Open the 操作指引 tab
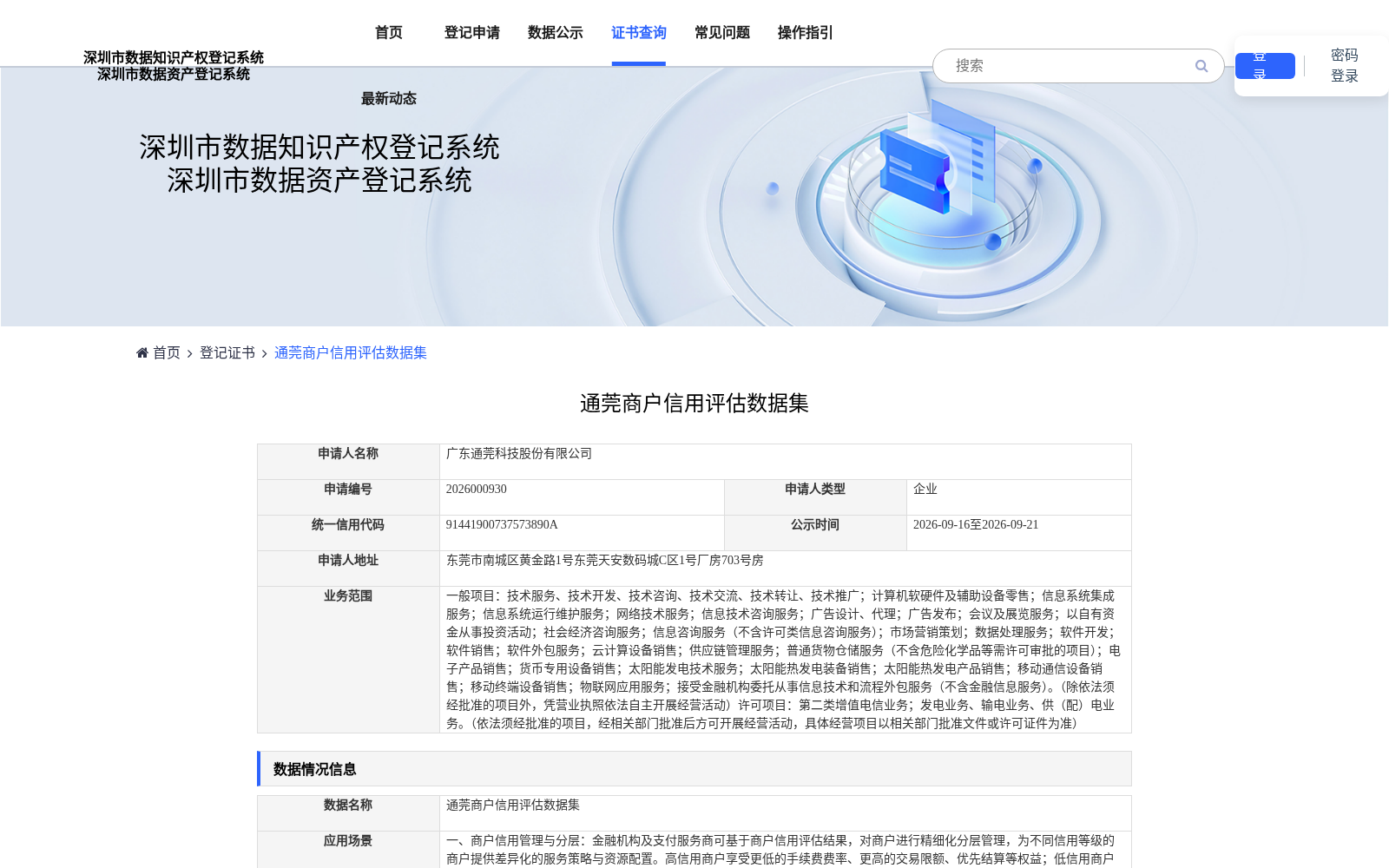This screenshot has height=868, width=1389. (806, 33)
